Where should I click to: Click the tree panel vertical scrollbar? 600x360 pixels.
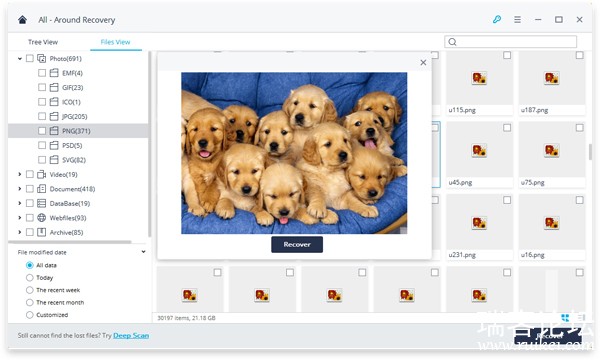[x=149, y=143]
